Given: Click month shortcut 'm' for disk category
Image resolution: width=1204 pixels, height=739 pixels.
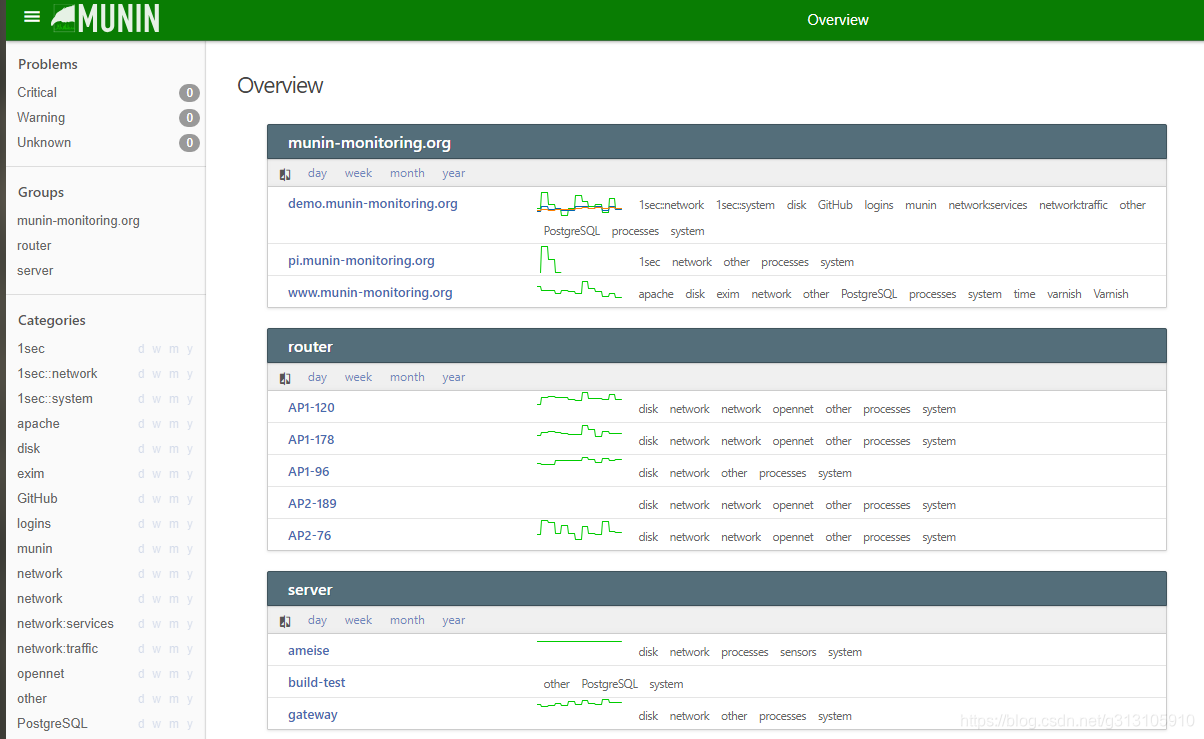Looking at the screenshot, I should 174,448.
